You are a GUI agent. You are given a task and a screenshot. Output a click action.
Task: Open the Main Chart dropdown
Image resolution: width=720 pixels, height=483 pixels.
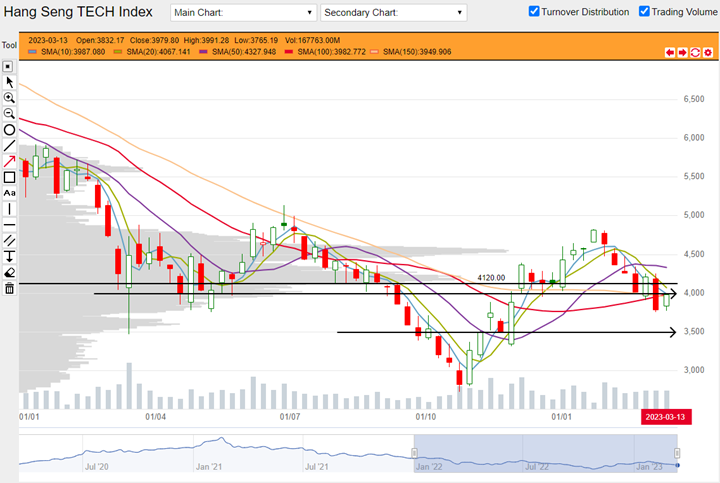(243, 12)
